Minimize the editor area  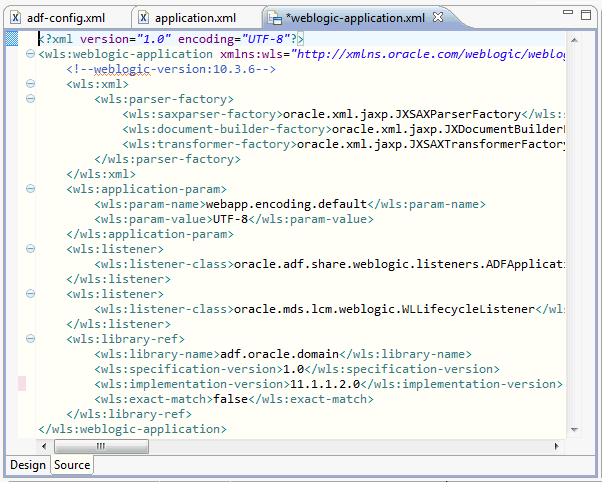[568, 13]
